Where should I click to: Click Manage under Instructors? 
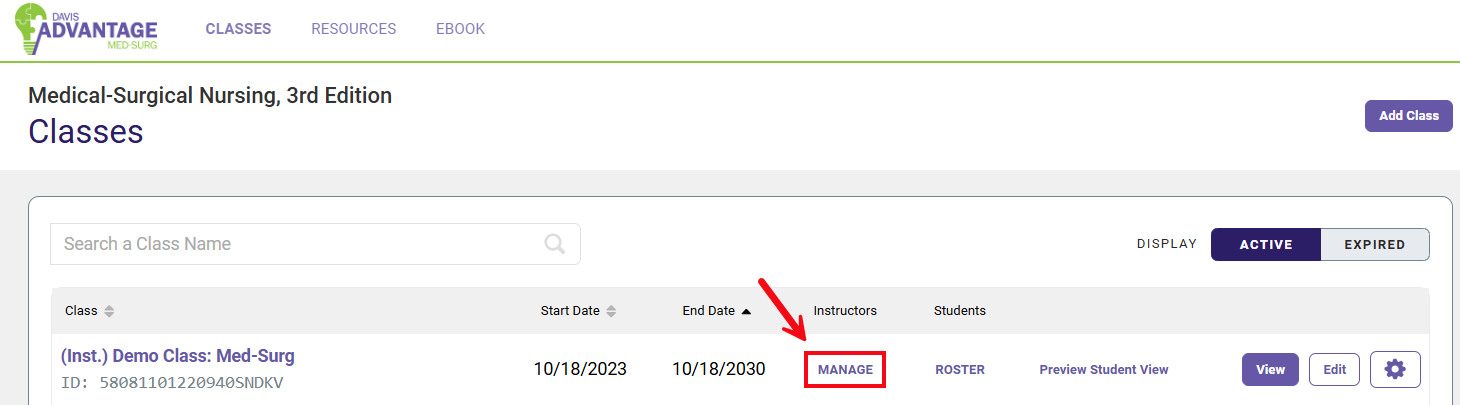(845, 370)
